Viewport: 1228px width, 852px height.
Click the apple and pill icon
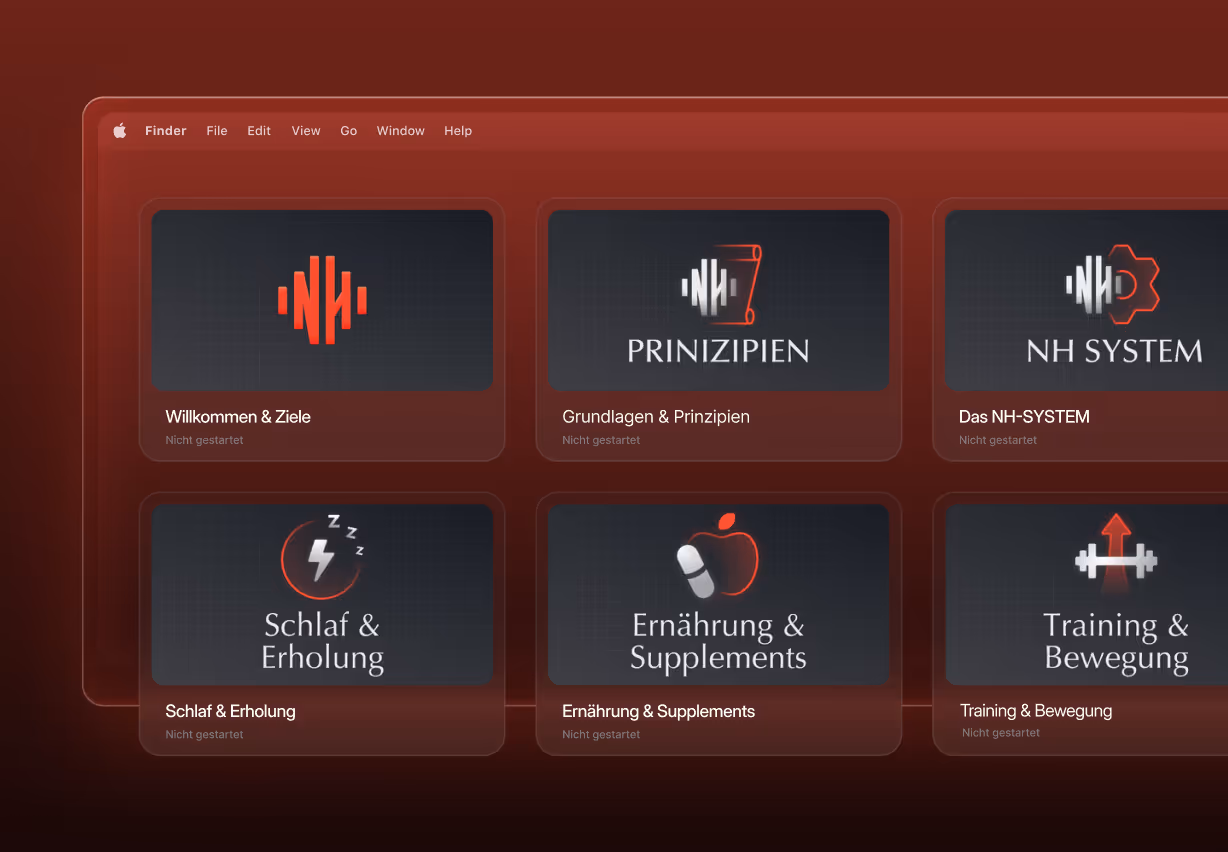click(718, 556)
